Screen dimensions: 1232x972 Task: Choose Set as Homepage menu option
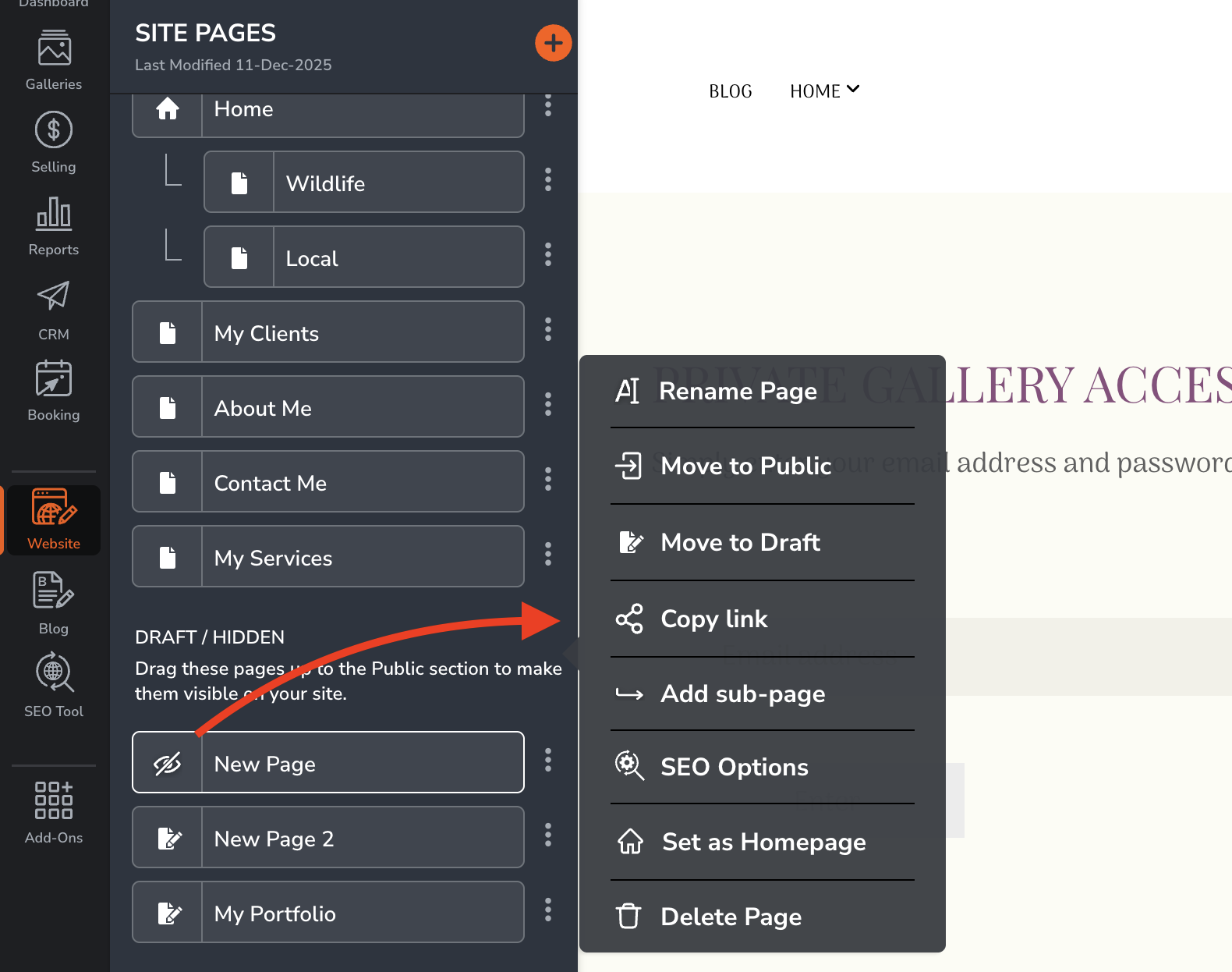click(763, 842)
